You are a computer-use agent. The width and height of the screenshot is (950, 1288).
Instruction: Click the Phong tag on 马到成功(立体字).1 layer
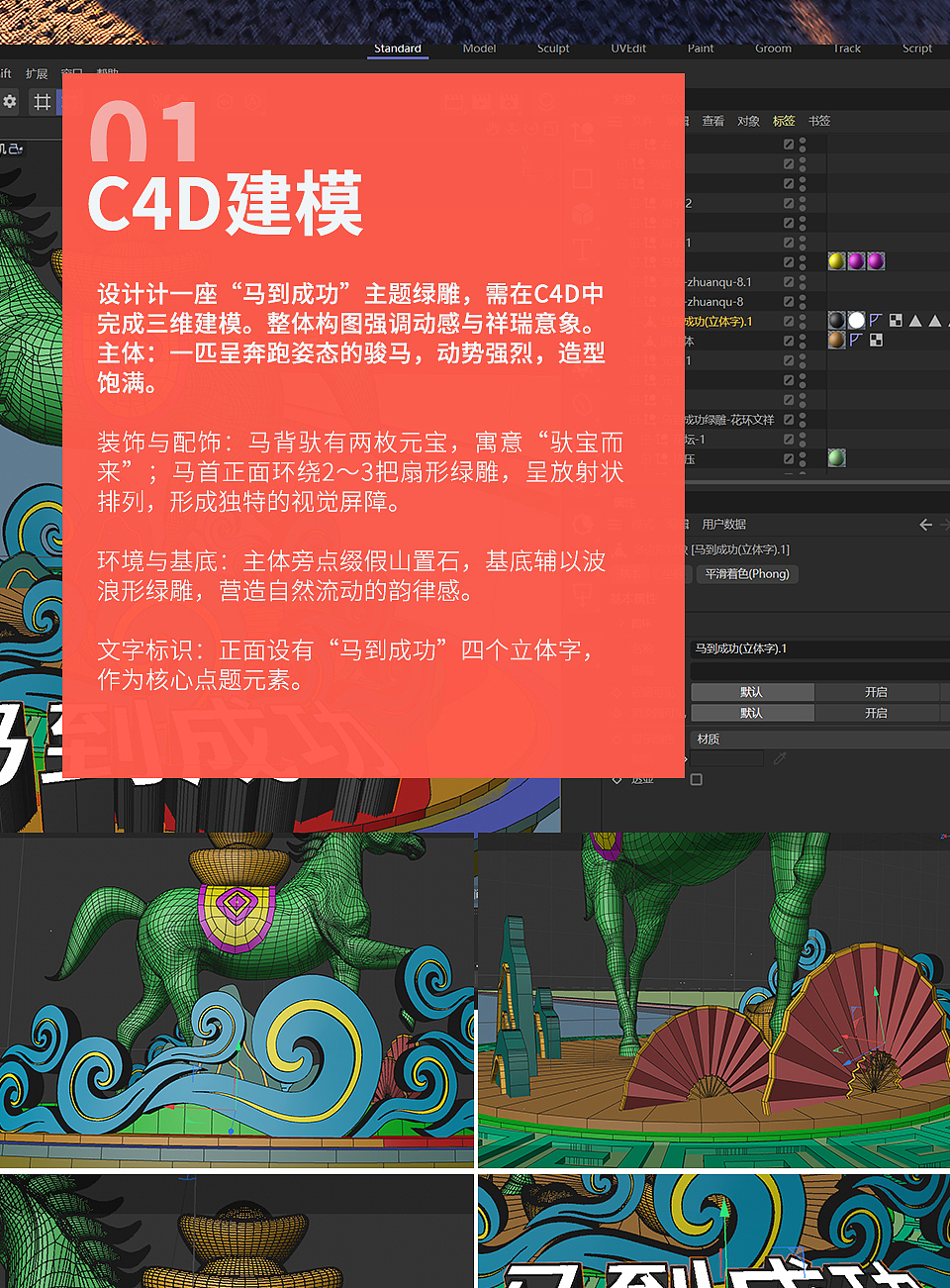click(876, 319)
